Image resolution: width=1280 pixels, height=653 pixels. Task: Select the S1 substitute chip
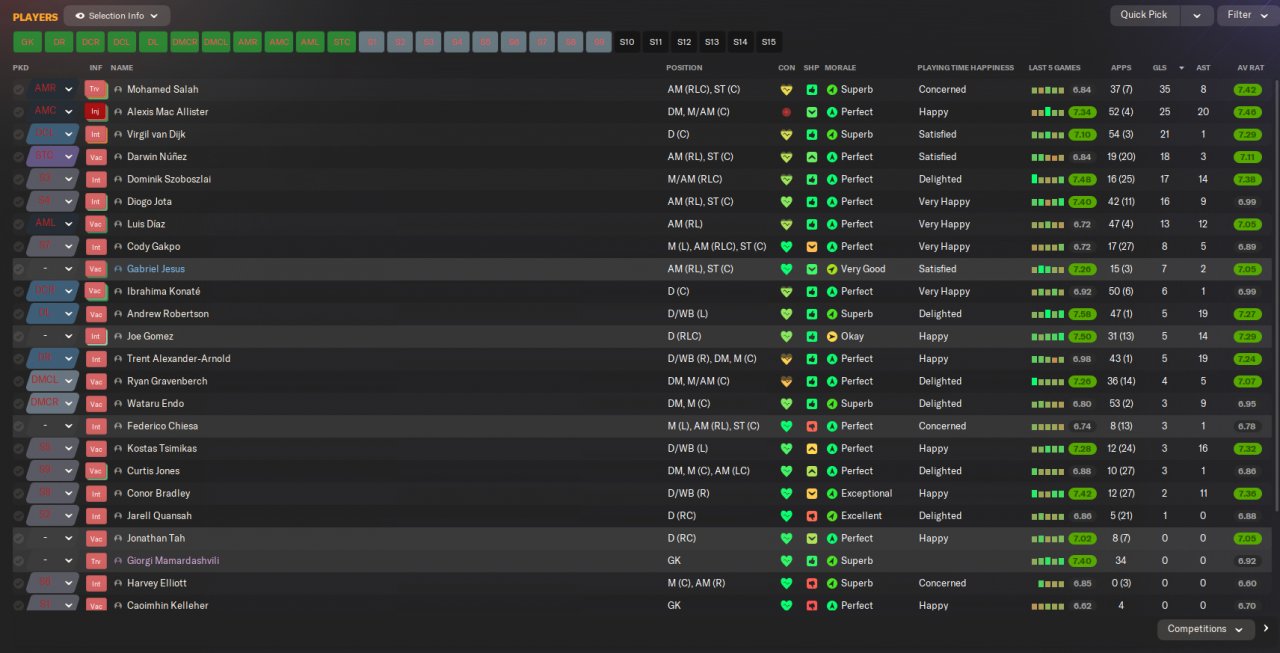[372, 42]
